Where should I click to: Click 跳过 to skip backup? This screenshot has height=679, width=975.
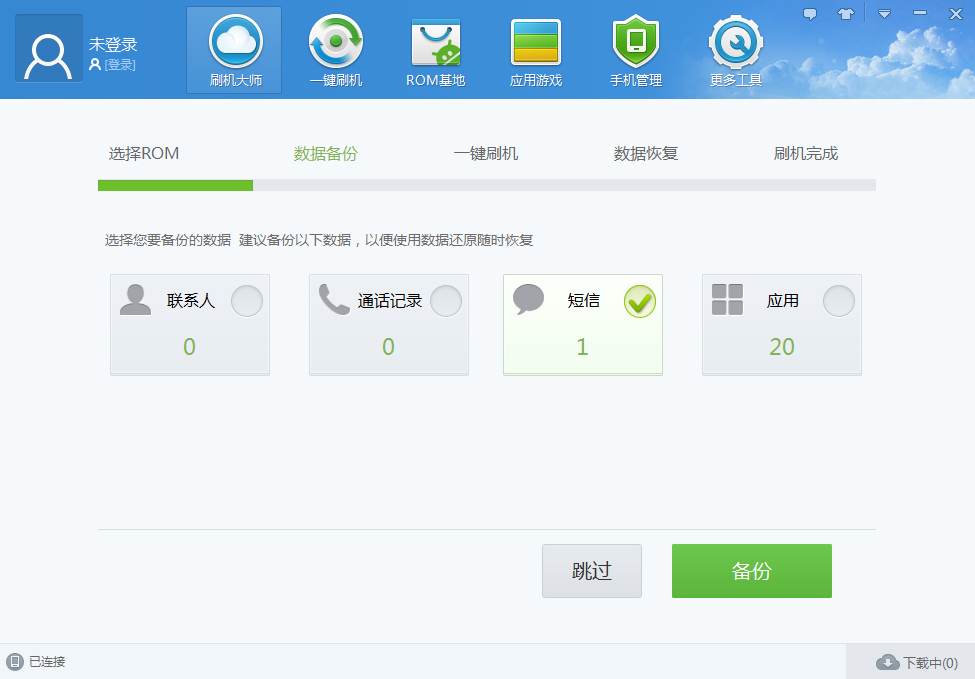591,571
